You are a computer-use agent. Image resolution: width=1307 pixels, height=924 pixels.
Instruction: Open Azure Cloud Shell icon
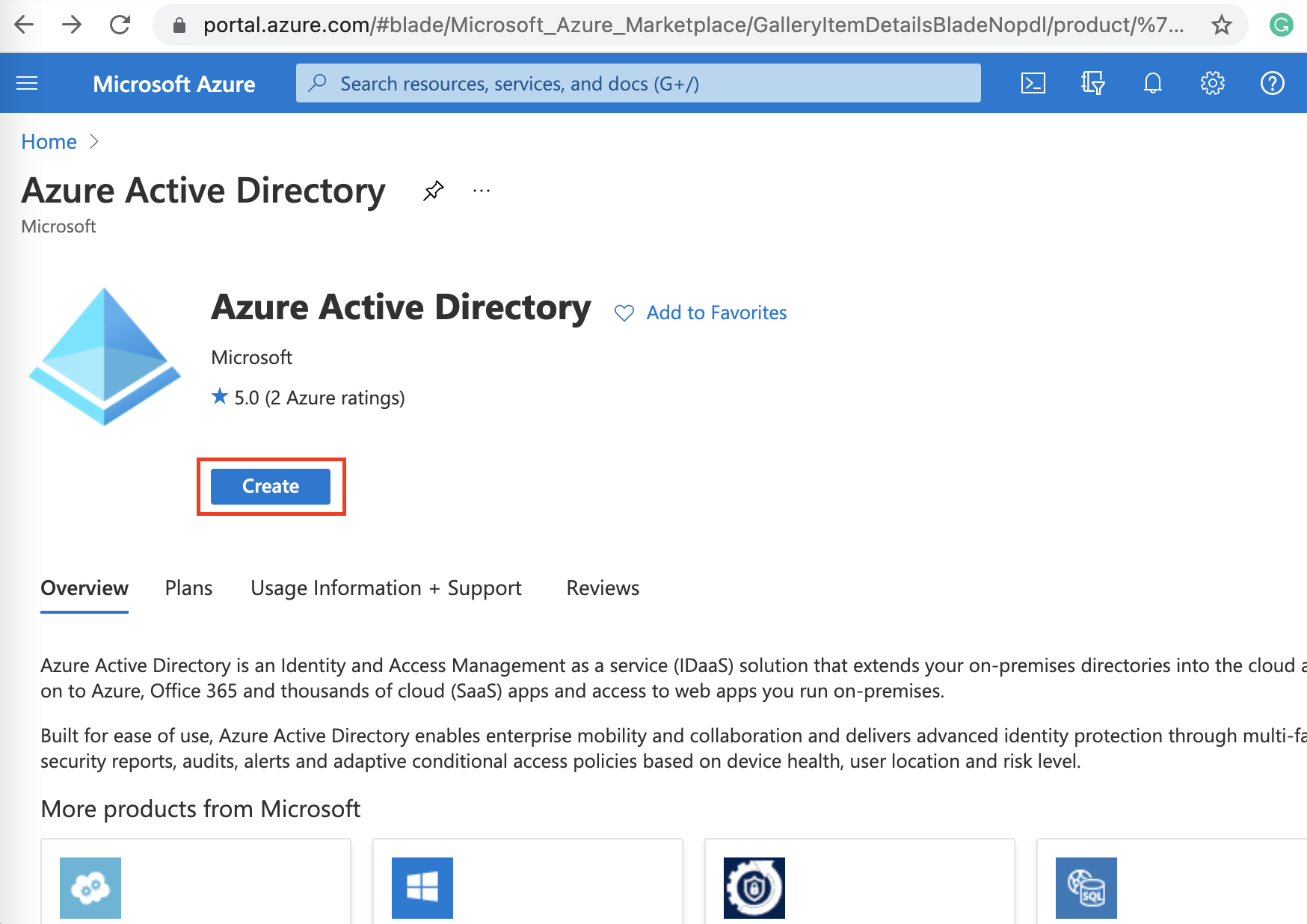pyautogui.click(x=1033, y=83)
